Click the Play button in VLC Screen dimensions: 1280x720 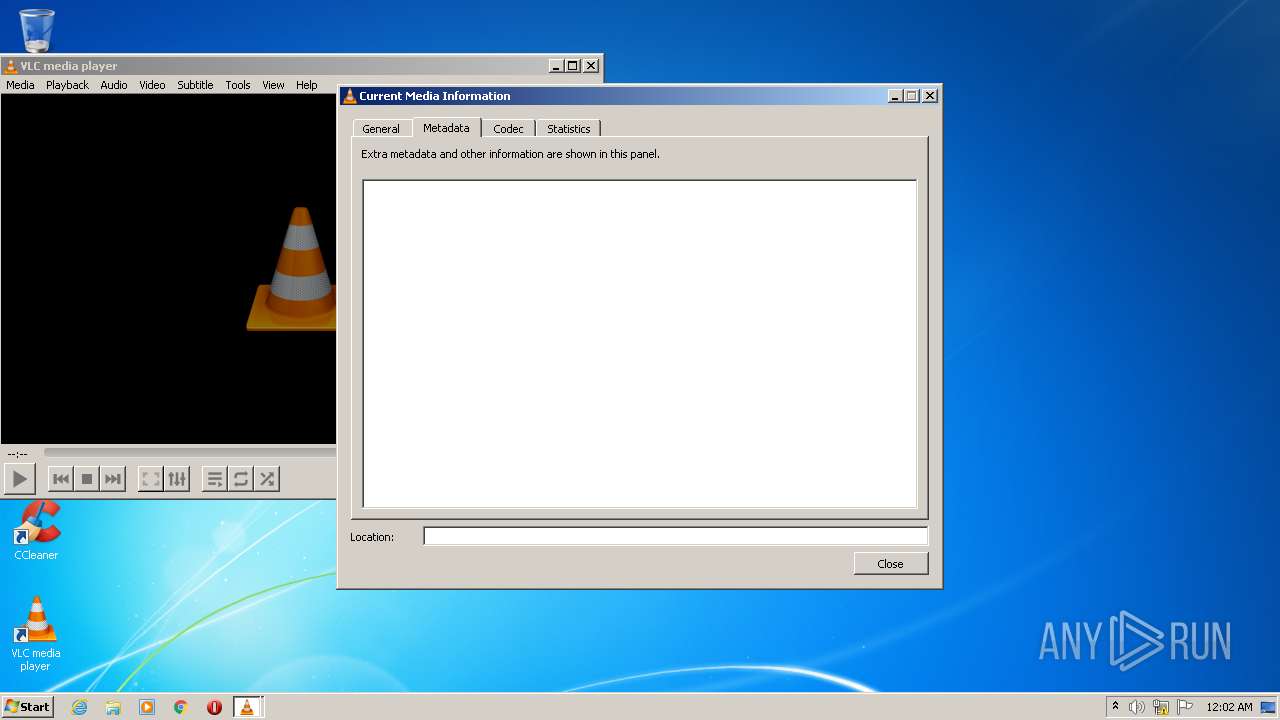(x=20, y=479)
